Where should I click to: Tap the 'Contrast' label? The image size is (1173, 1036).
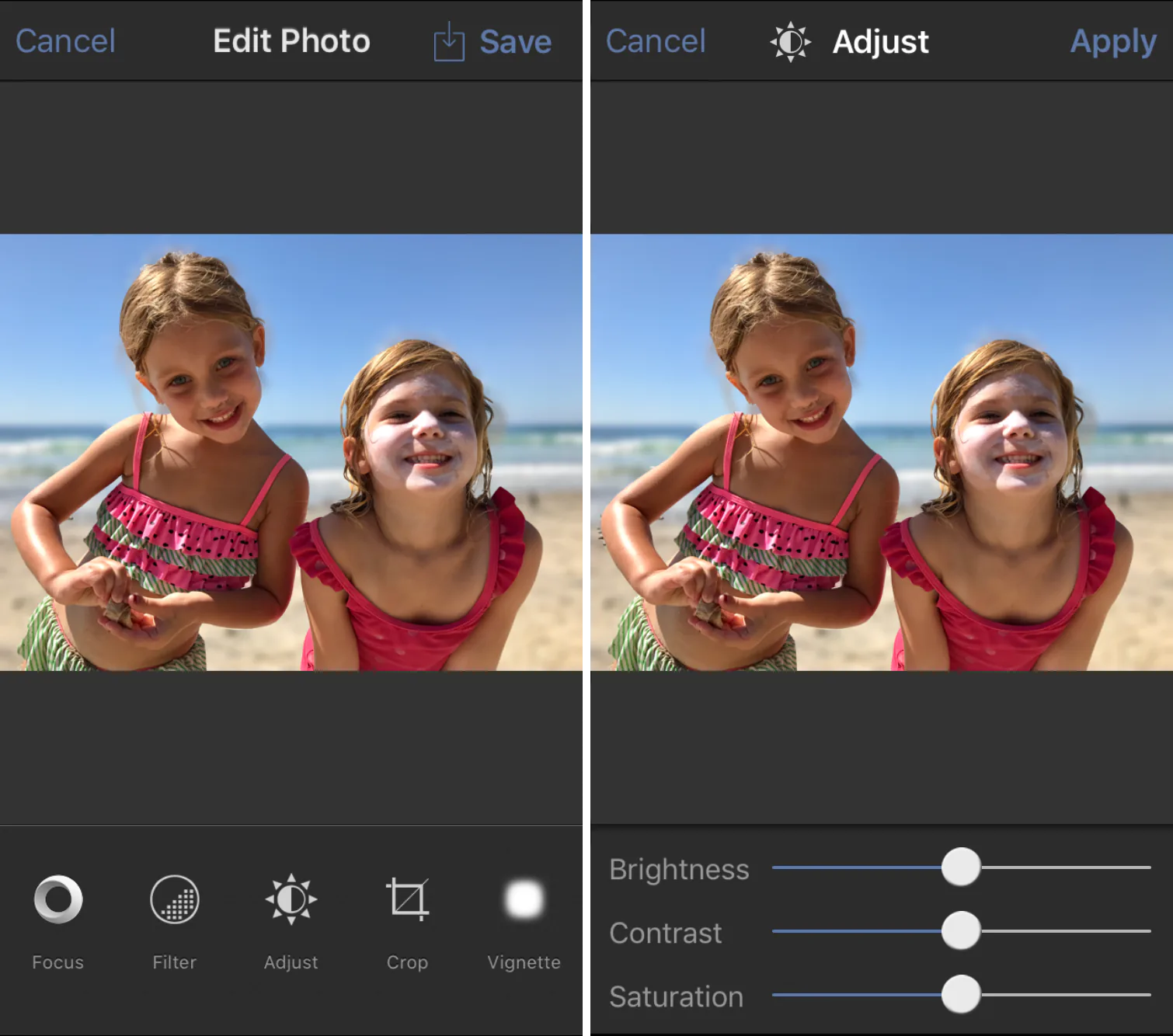click(x=666, y=933)
